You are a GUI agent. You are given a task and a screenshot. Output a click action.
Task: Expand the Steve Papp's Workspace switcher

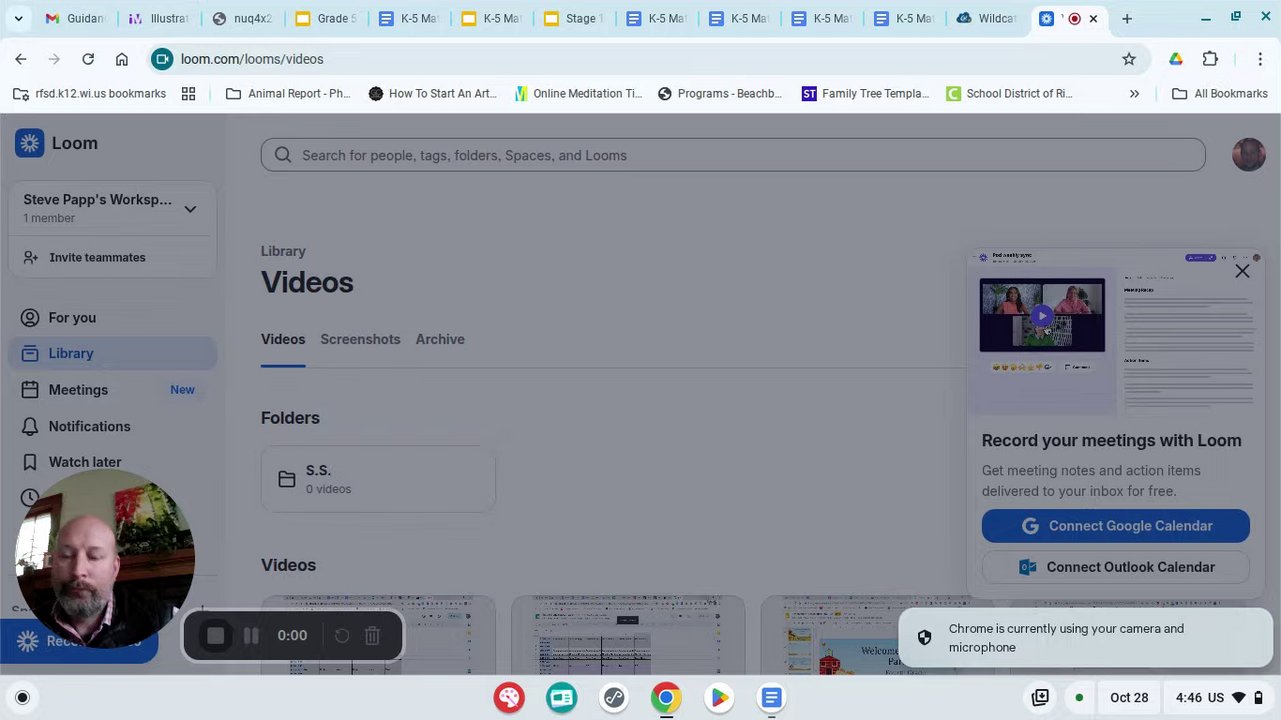click(x=110, y=208)
